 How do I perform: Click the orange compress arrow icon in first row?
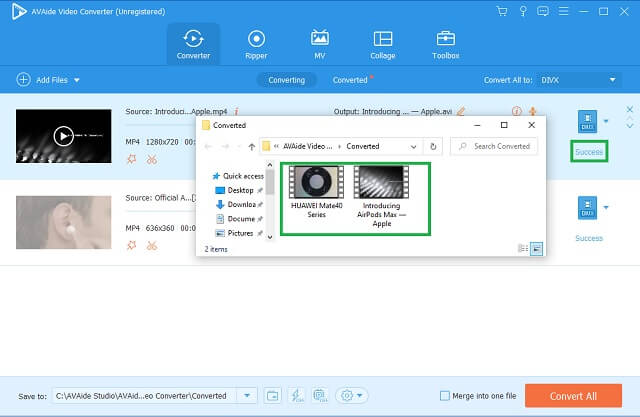coord(533,111)
